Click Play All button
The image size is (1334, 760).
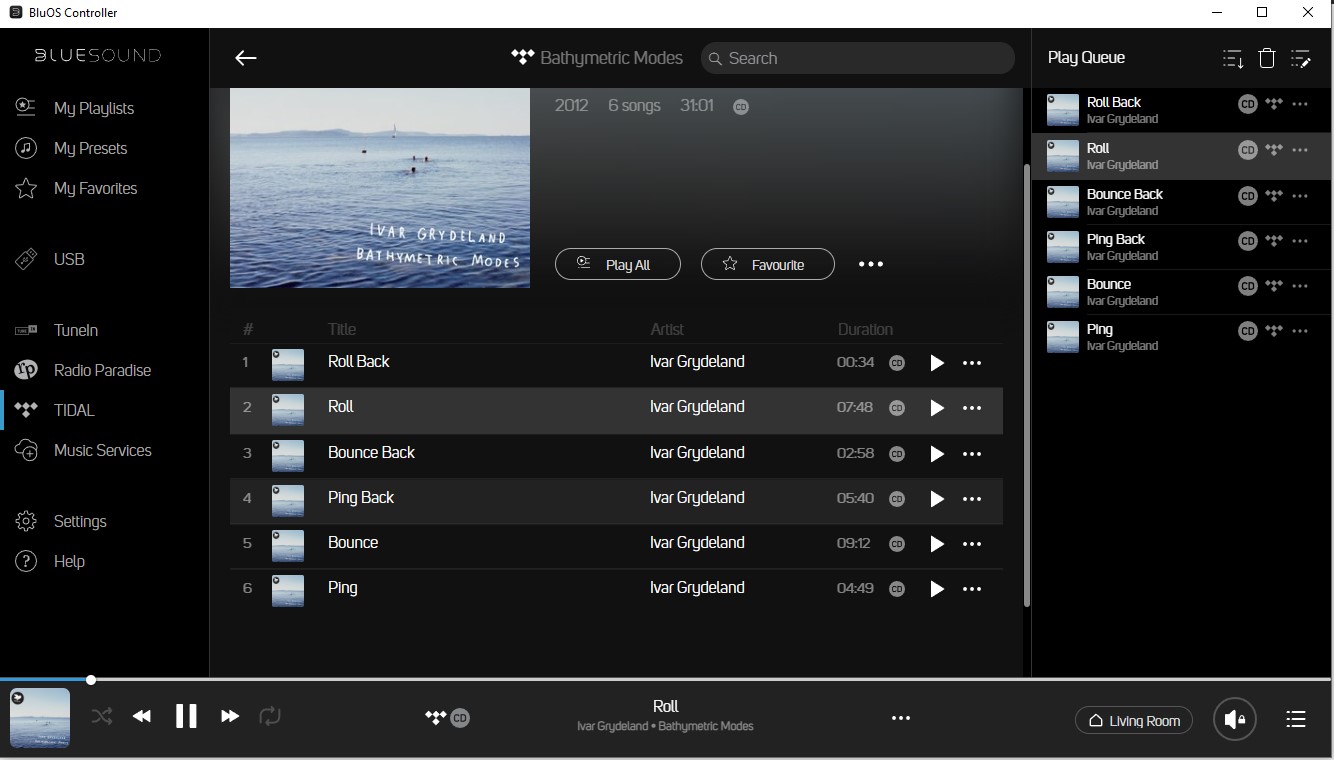(x=618, y=264)
